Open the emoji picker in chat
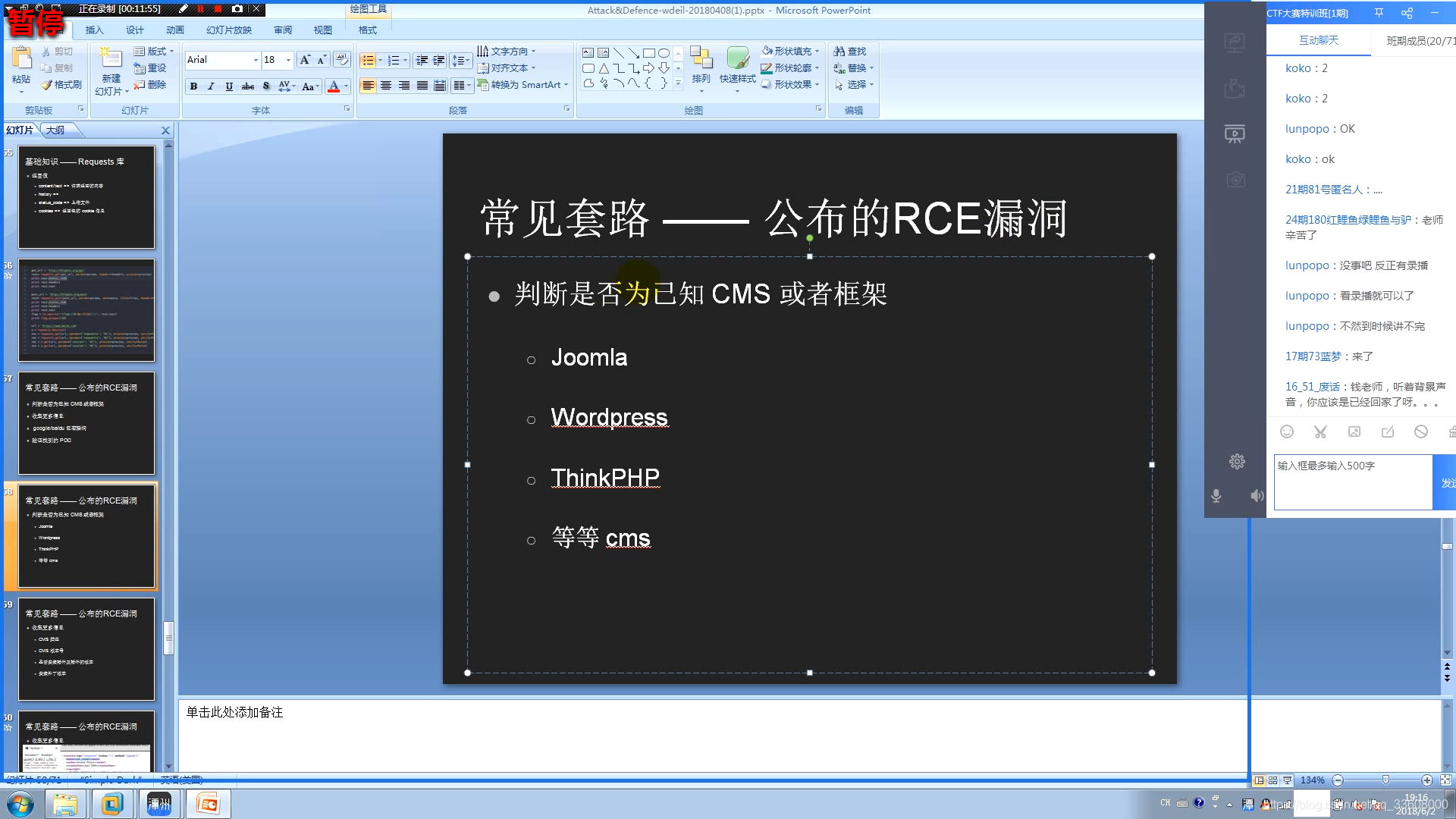1456x819 pixels. click(1287, 431)
